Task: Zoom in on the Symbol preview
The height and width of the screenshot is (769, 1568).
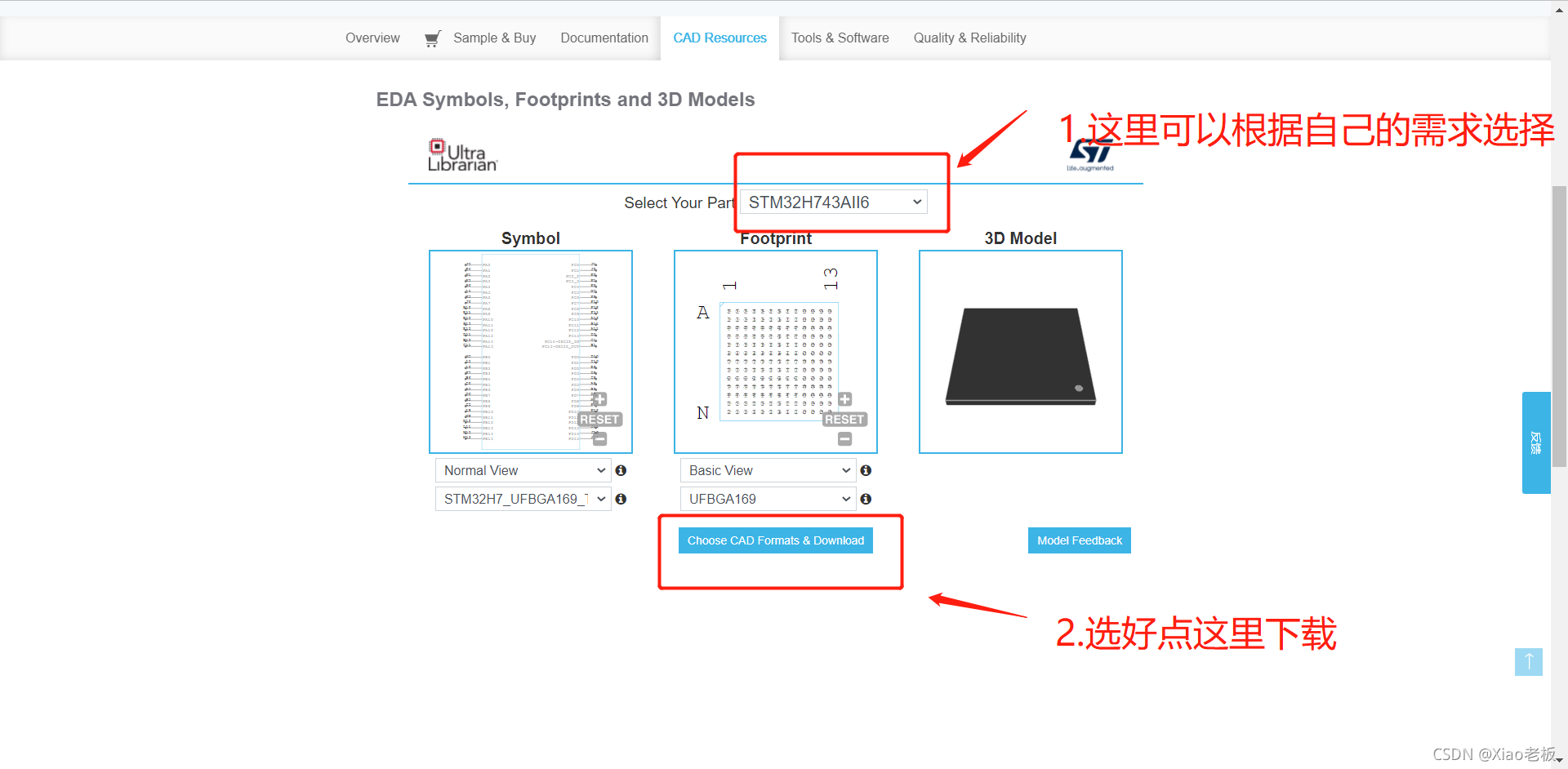Action: [599, 399]
